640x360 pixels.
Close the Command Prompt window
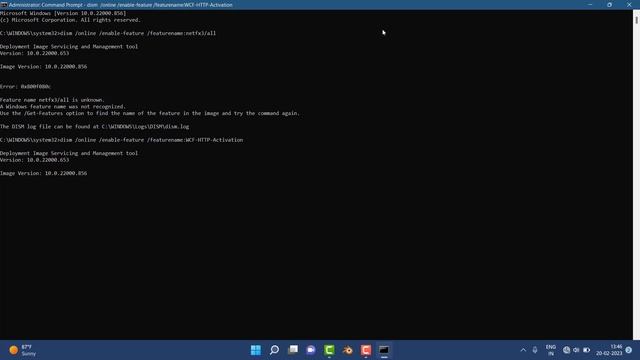[x=629, y=4]
